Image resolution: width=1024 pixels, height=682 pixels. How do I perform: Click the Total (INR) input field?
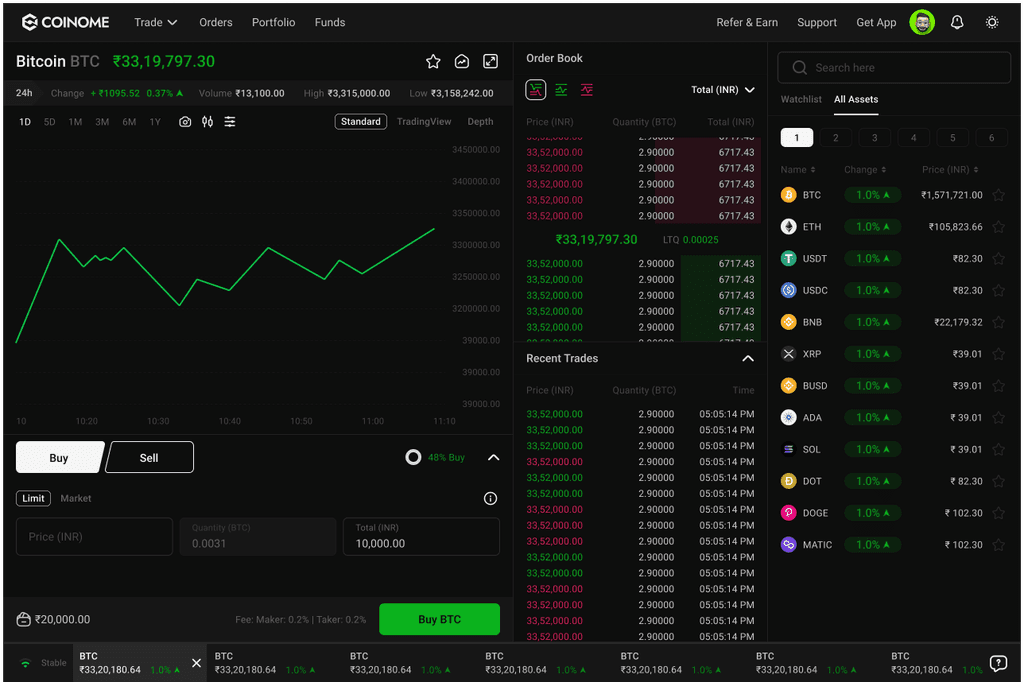421,536
